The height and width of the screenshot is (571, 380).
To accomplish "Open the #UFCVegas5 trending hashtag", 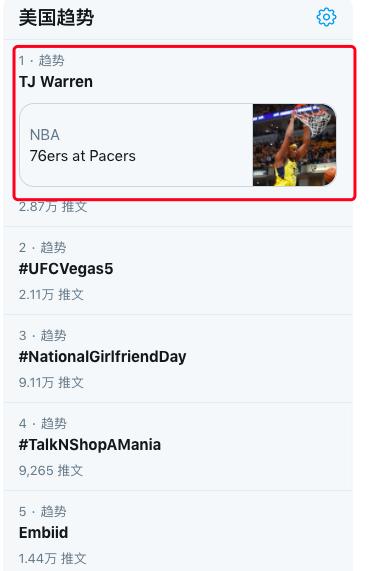I will click(66, 269).
